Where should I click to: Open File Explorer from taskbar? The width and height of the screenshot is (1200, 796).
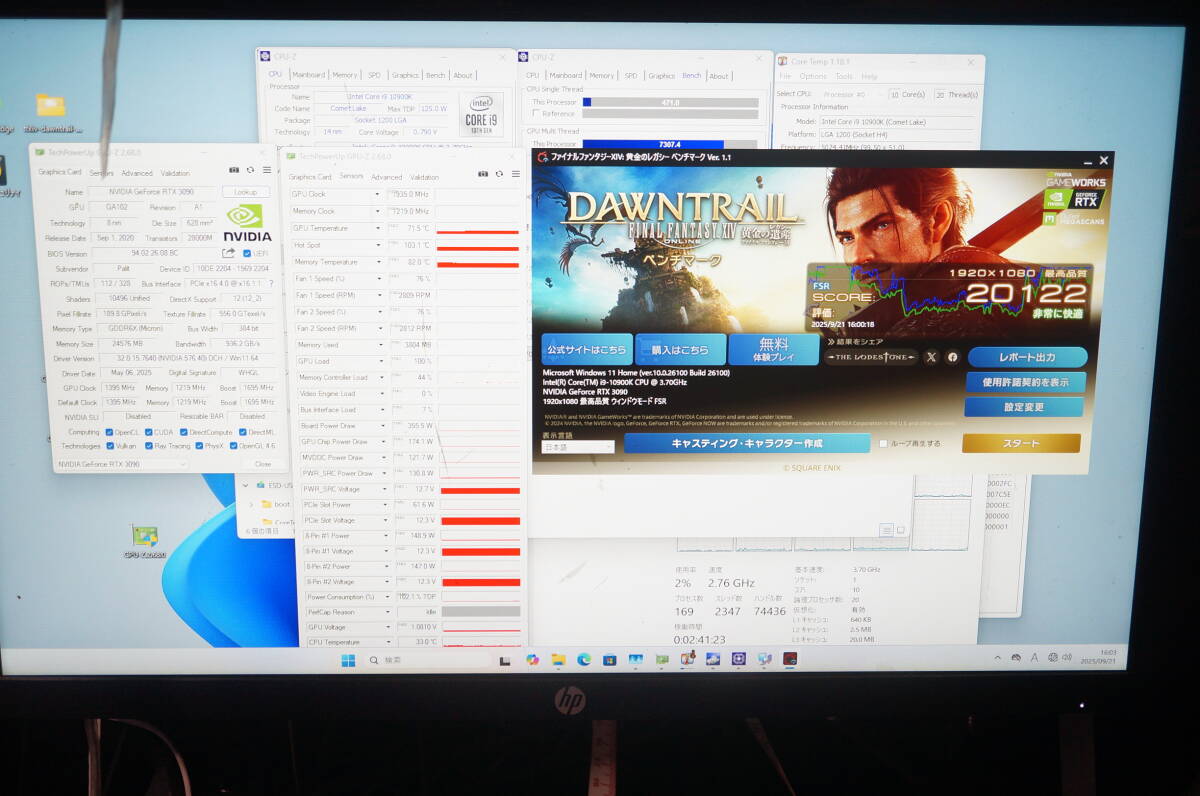click(558, 660)
